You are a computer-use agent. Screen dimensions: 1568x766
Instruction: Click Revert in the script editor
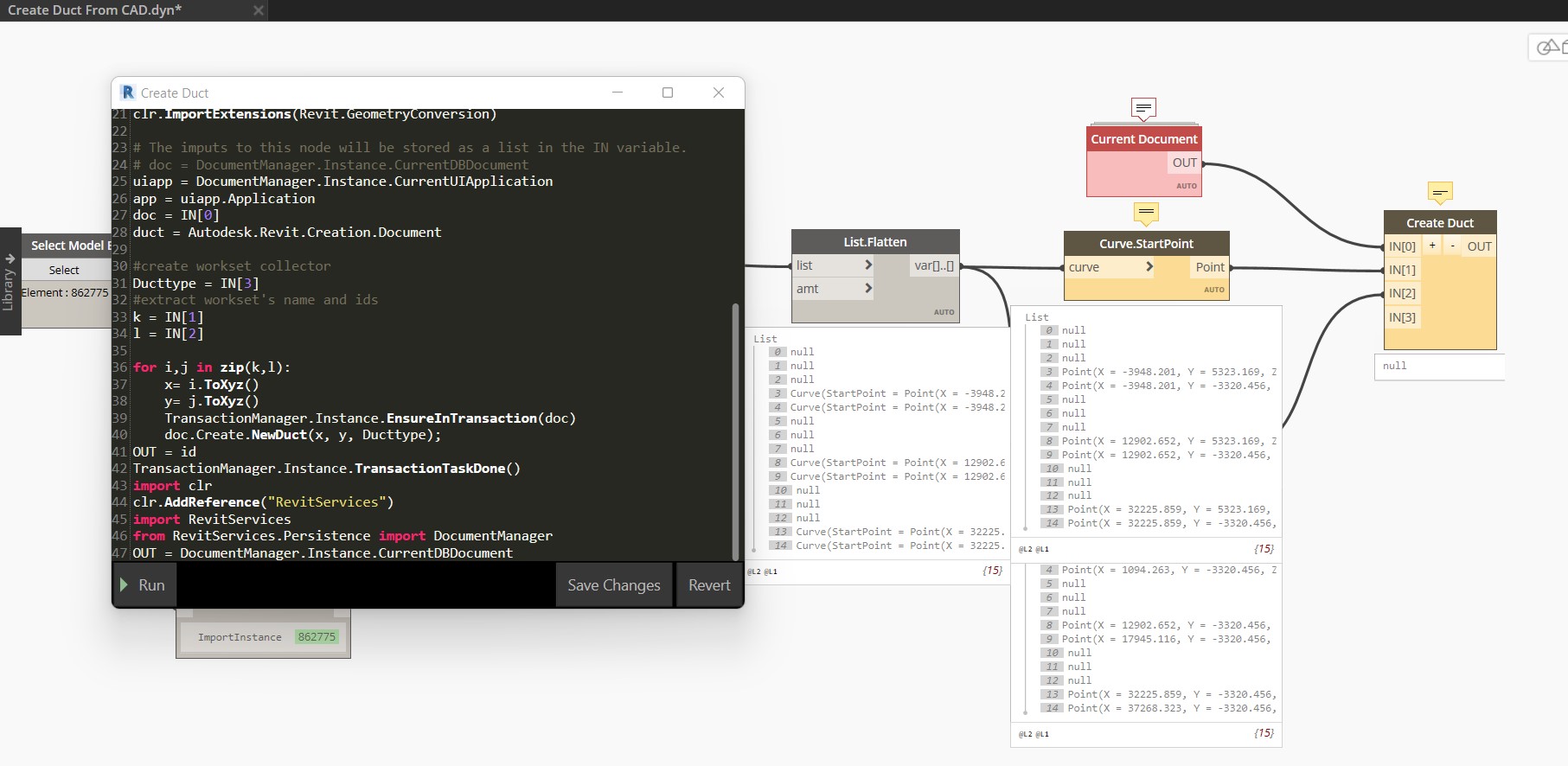coord(709,585)
